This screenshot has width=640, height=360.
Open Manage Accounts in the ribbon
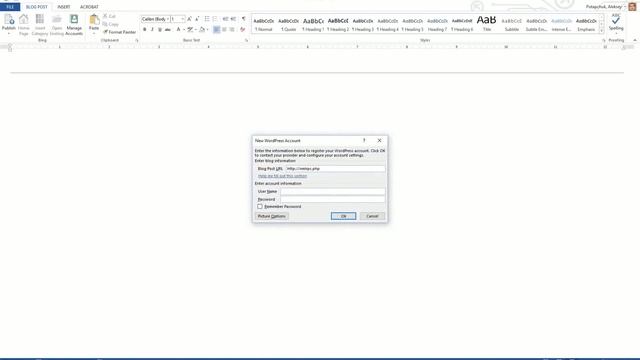[74, 24]
